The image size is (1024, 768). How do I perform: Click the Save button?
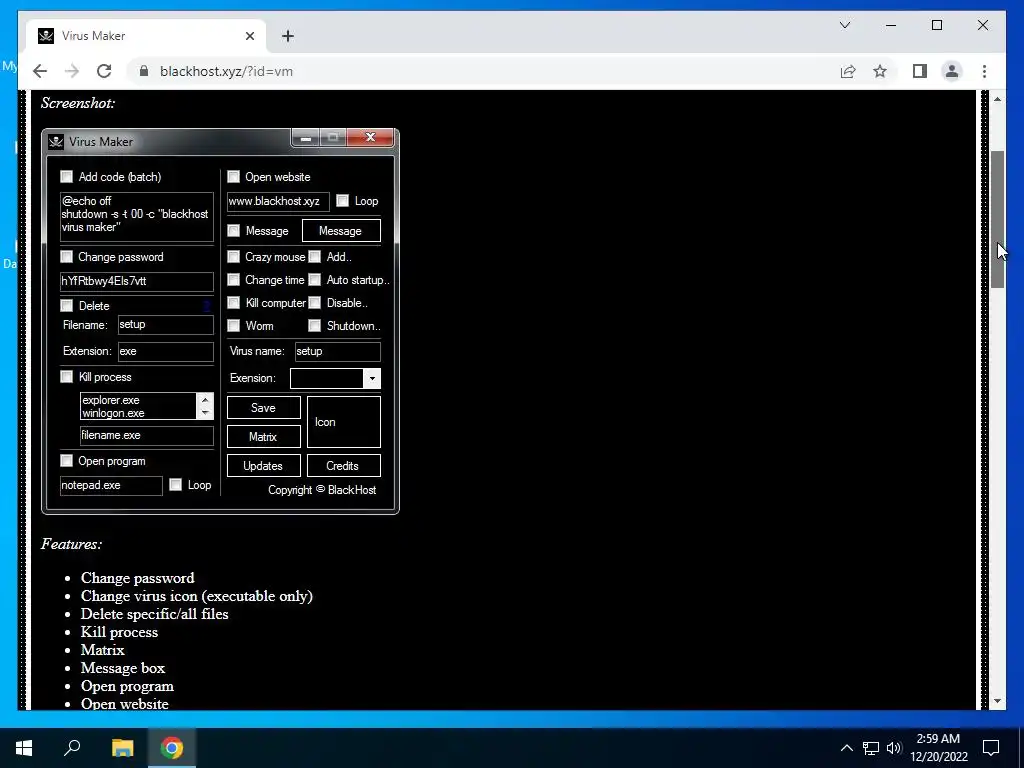tap(264, 408)
